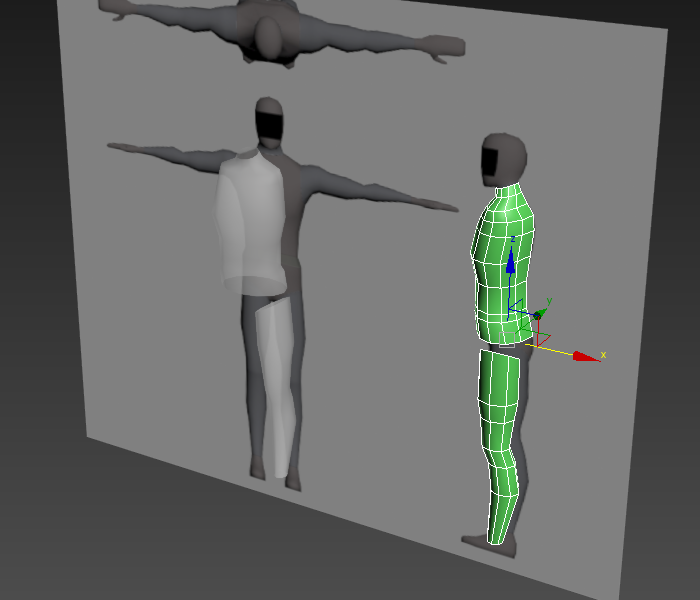Image resolution: width=700 pixels, height=600 pixels.
Task: Select the green wireframe leg mesh
Action: 500,446
